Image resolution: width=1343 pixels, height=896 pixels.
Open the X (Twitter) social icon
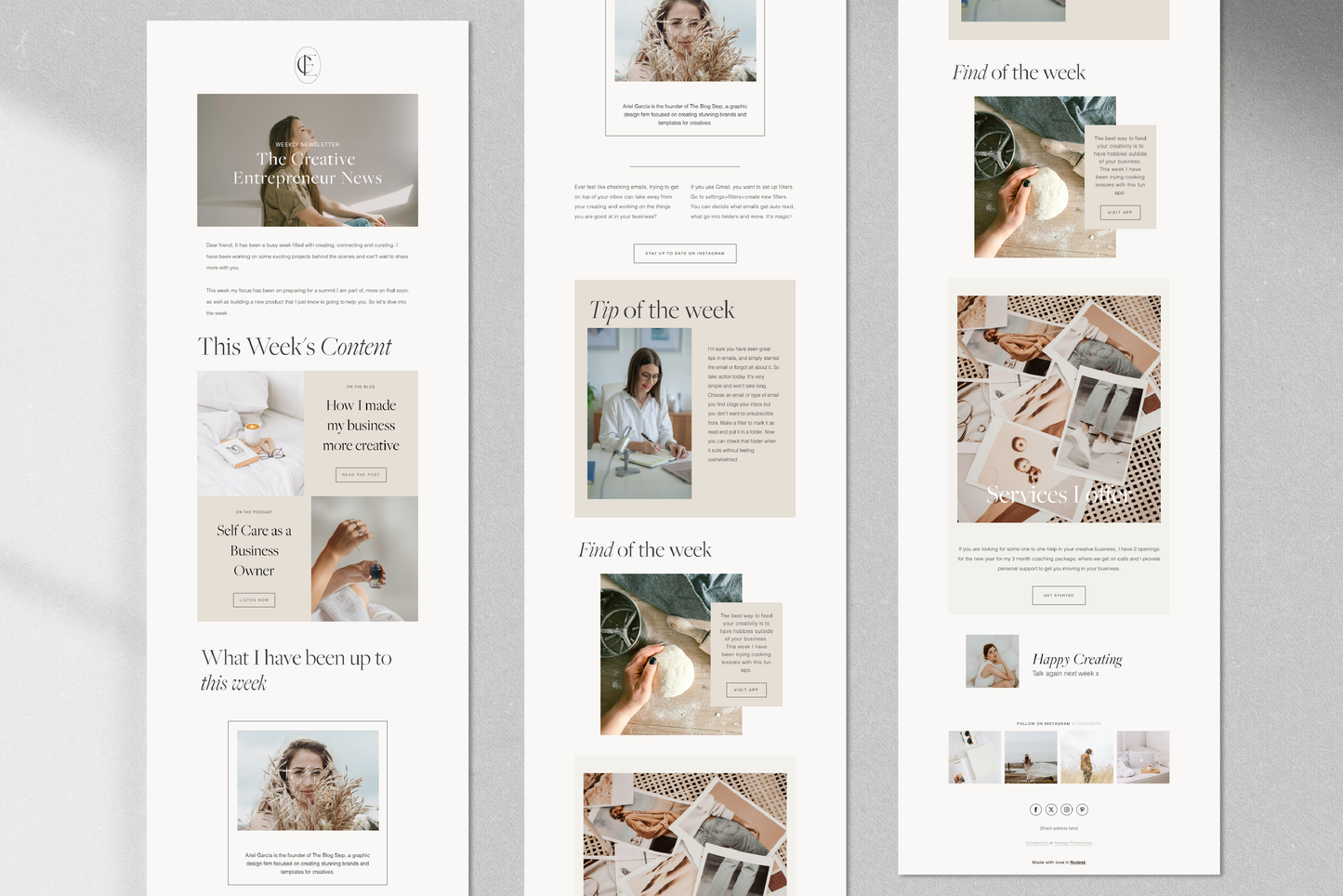(1051, 810)
